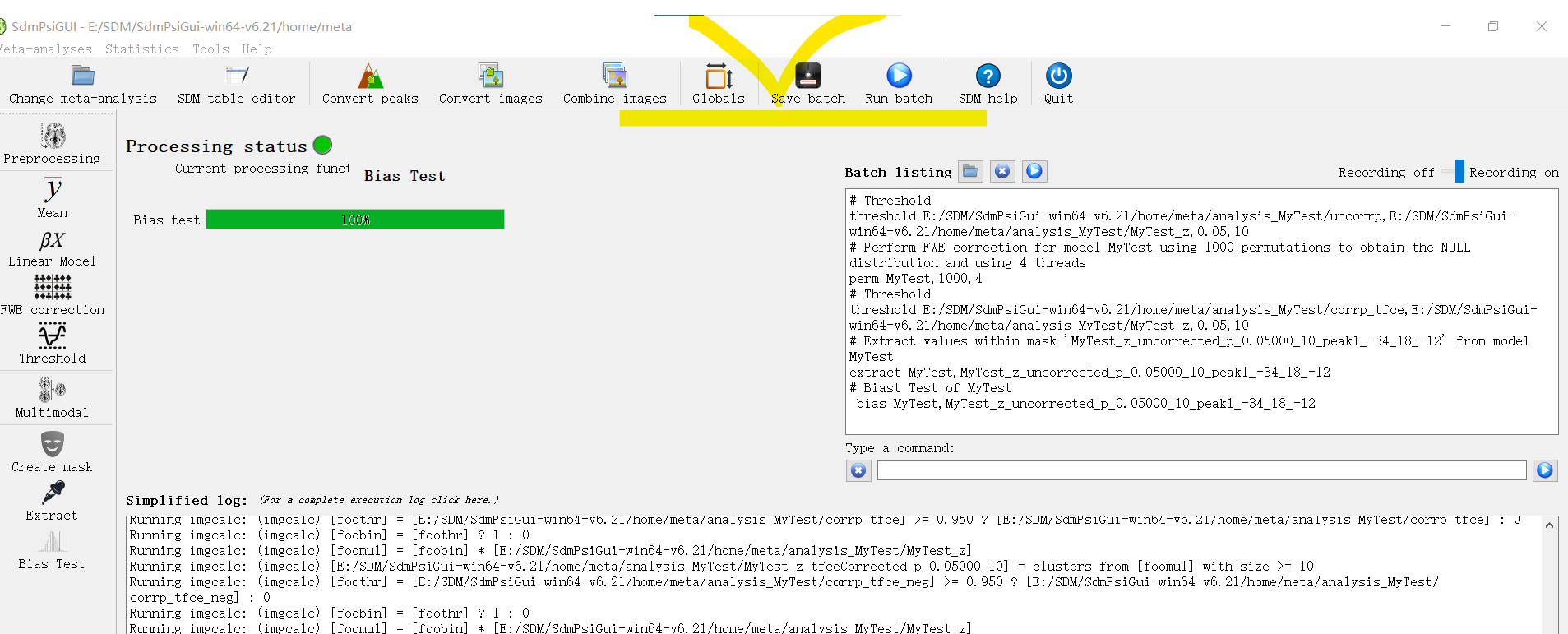Open the Create mask tool
The width and height of the screenshot is (1568, 634).
(x=53, y=451)
